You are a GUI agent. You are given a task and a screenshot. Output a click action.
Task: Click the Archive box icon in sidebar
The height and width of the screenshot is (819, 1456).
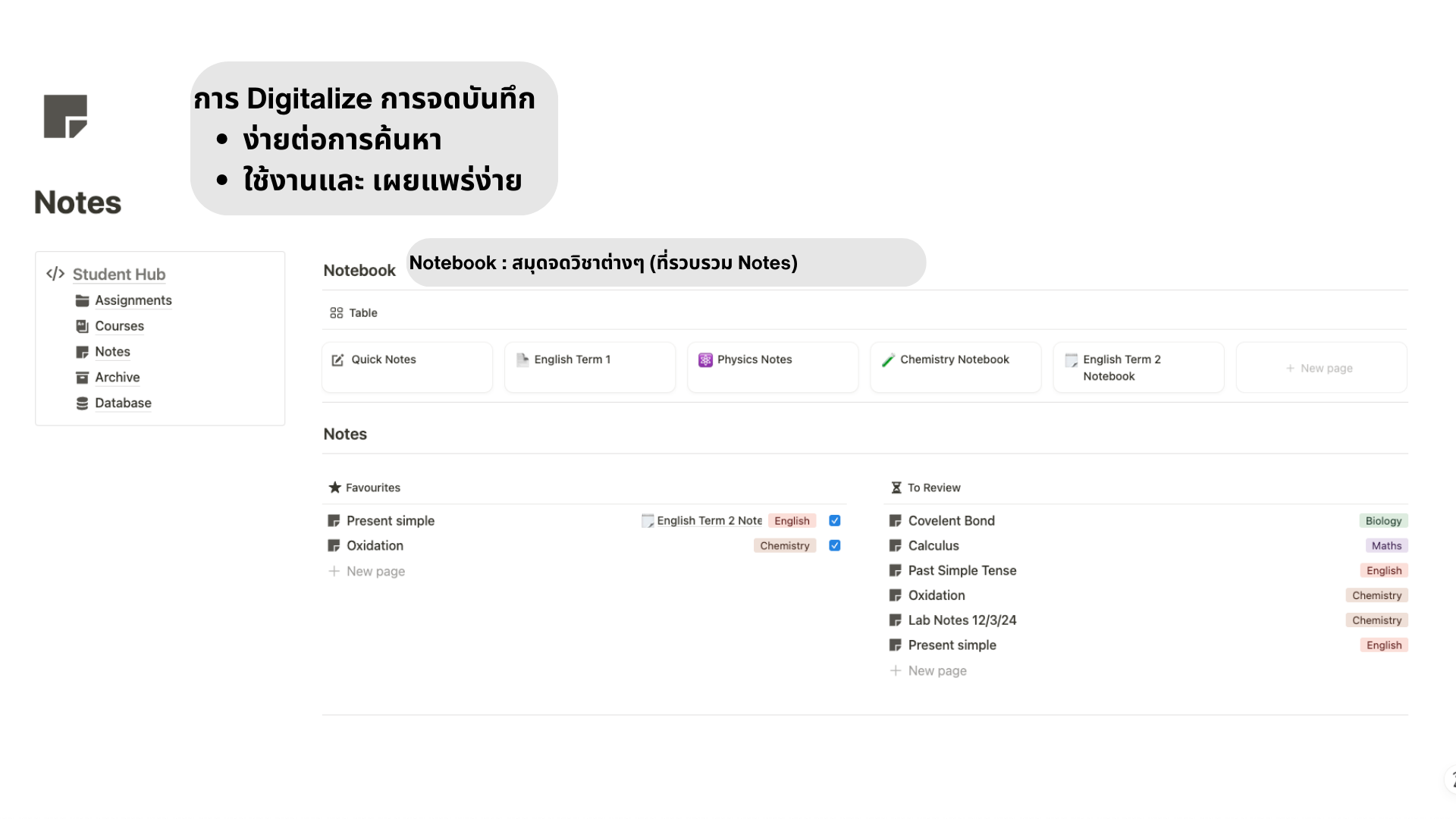tap(82, 377)
